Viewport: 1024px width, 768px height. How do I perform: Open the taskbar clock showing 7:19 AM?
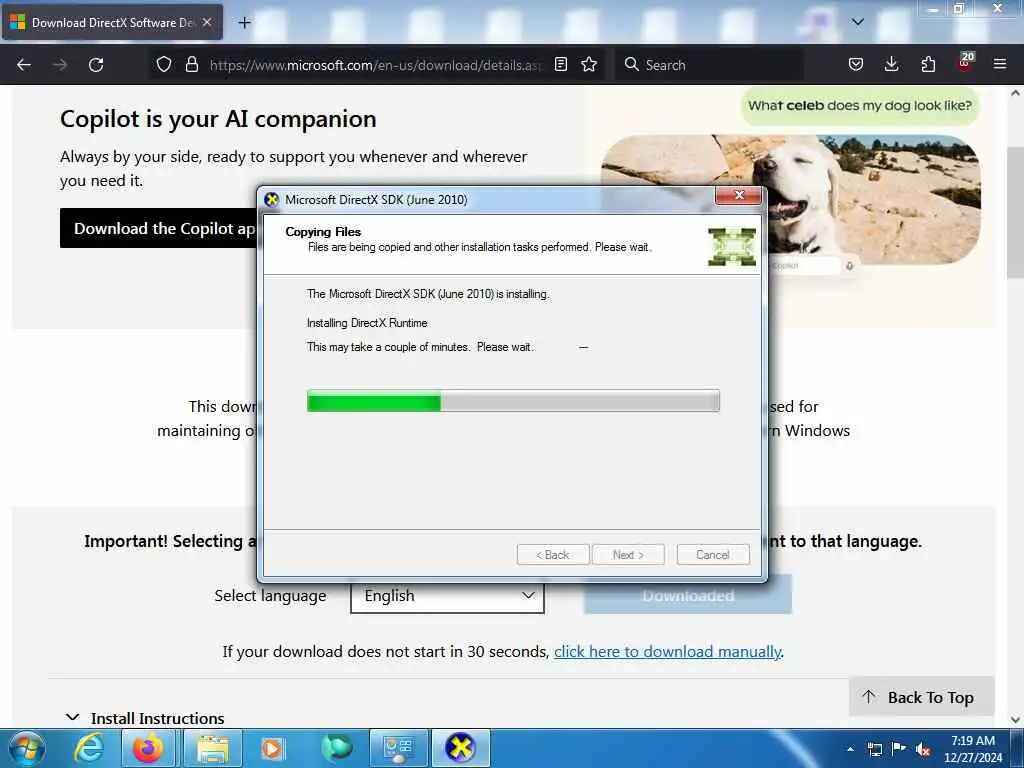point(972,749)
